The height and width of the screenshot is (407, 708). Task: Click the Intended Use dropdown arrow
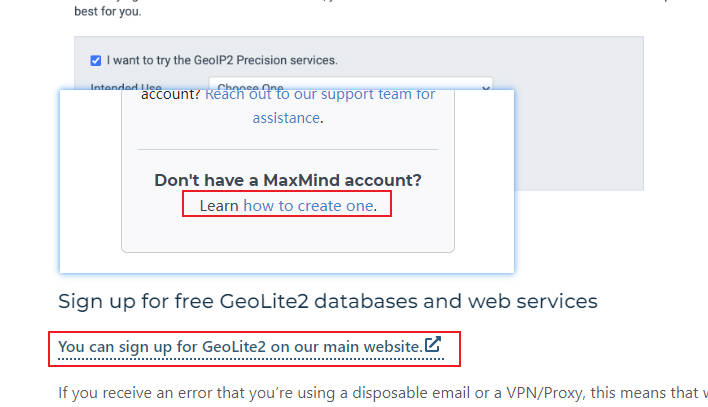point(486,87)
